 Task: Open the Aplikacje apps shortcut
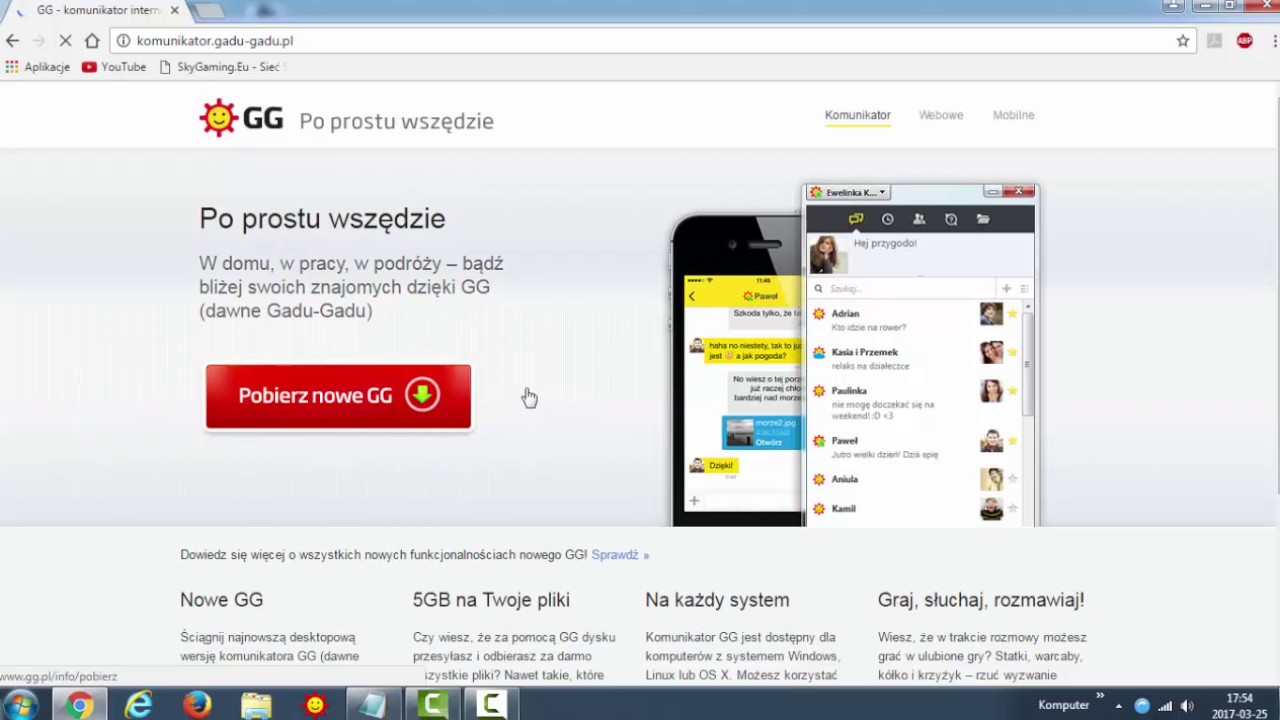click(38, 67)
